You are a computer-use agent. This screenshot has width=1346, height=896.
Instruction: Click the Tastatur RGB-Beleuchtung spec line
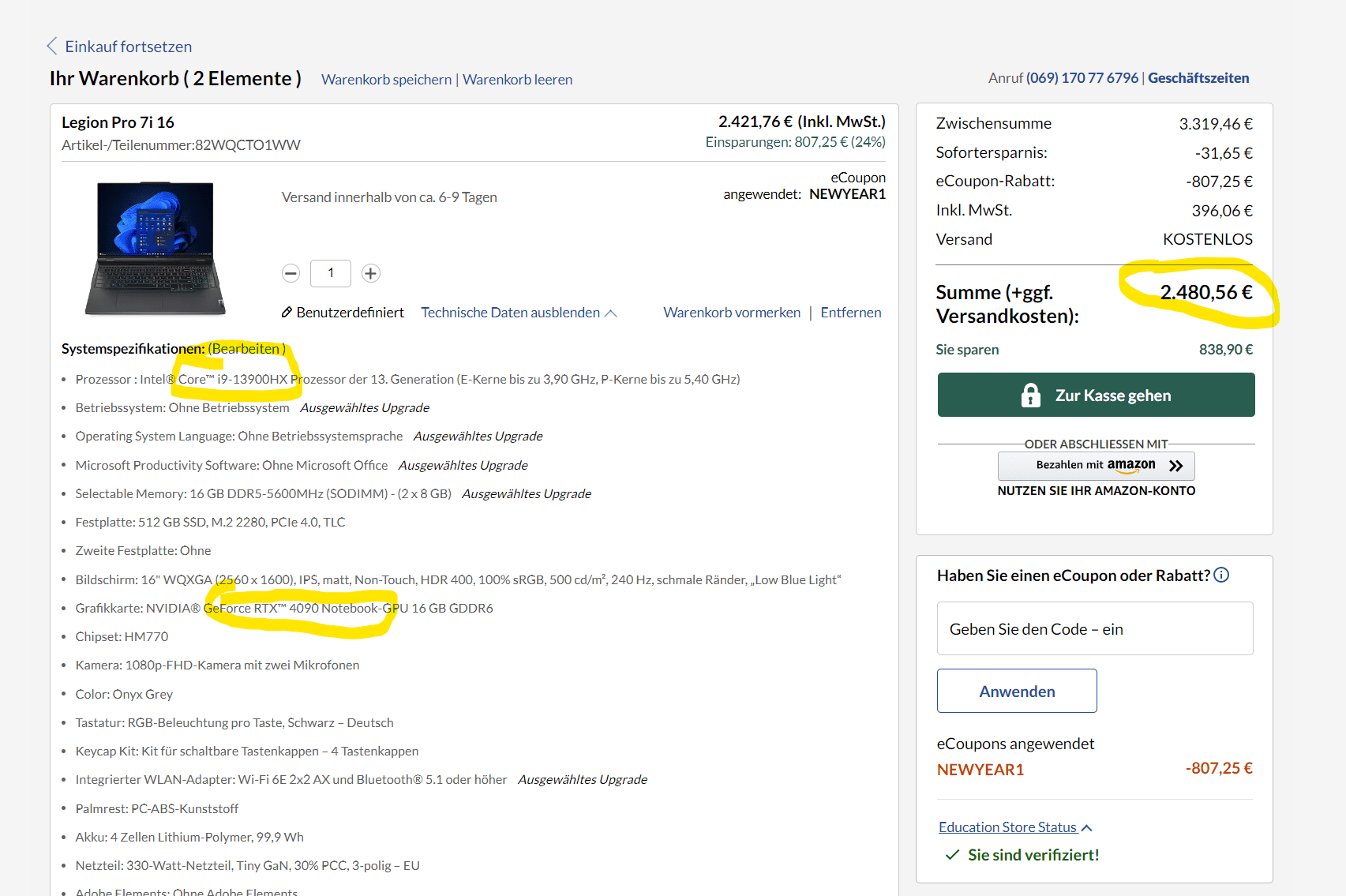point(234,722)
